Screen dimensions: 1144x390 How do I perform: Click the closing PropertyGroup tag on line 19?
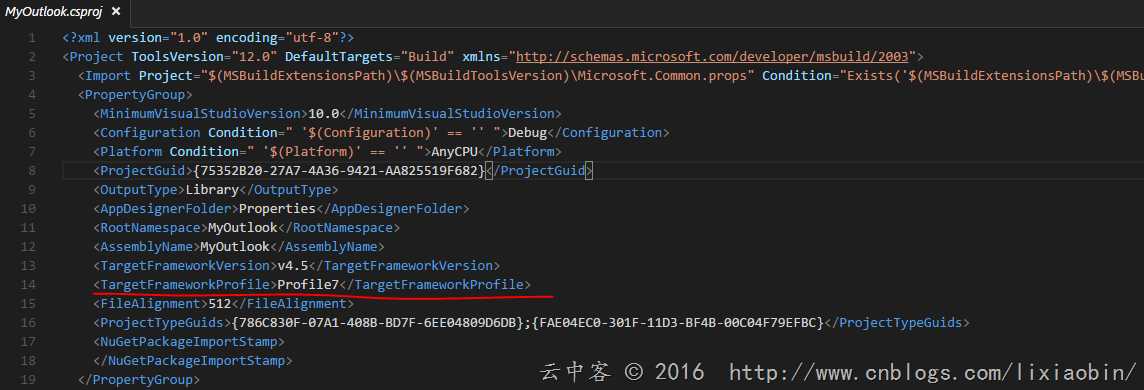pos(139,379)
